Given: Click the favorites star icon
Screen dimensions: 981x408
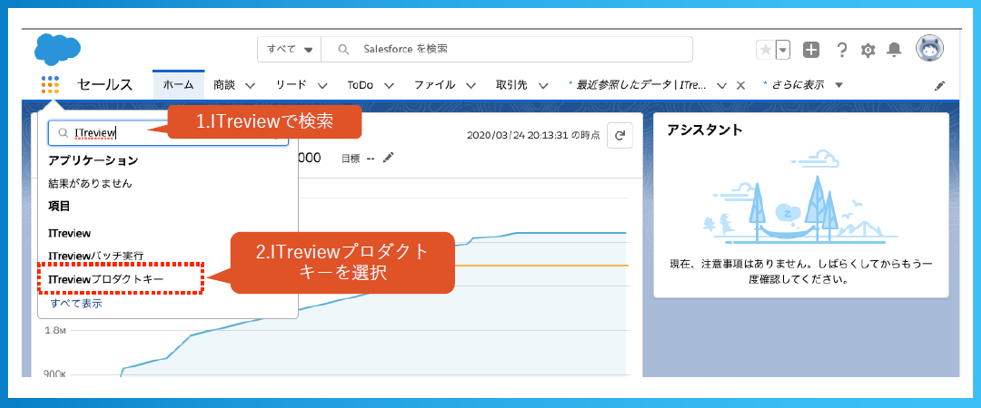Looking at the screenshot, I should pos(766,49).
